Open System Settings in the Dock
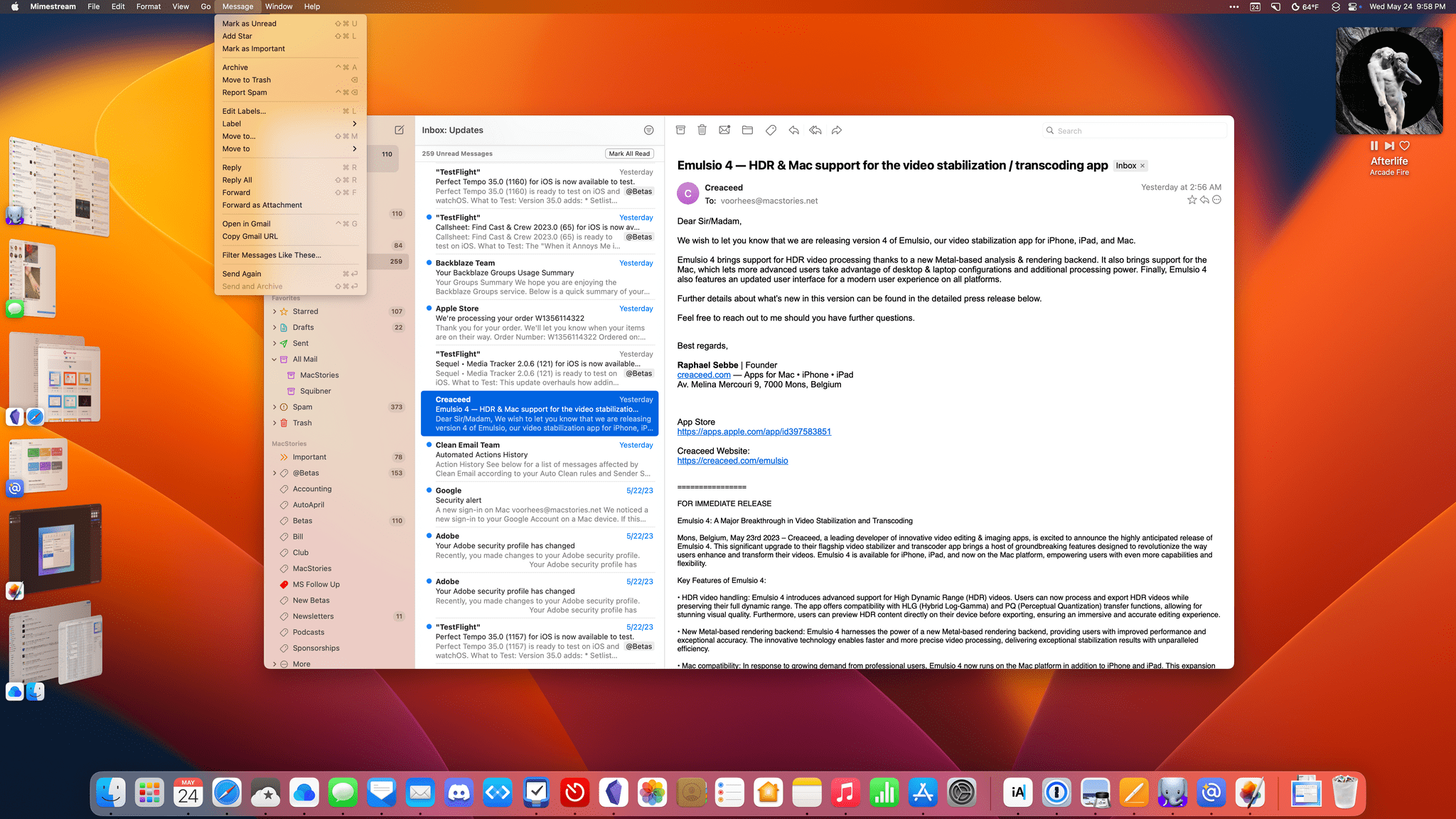 961,792
